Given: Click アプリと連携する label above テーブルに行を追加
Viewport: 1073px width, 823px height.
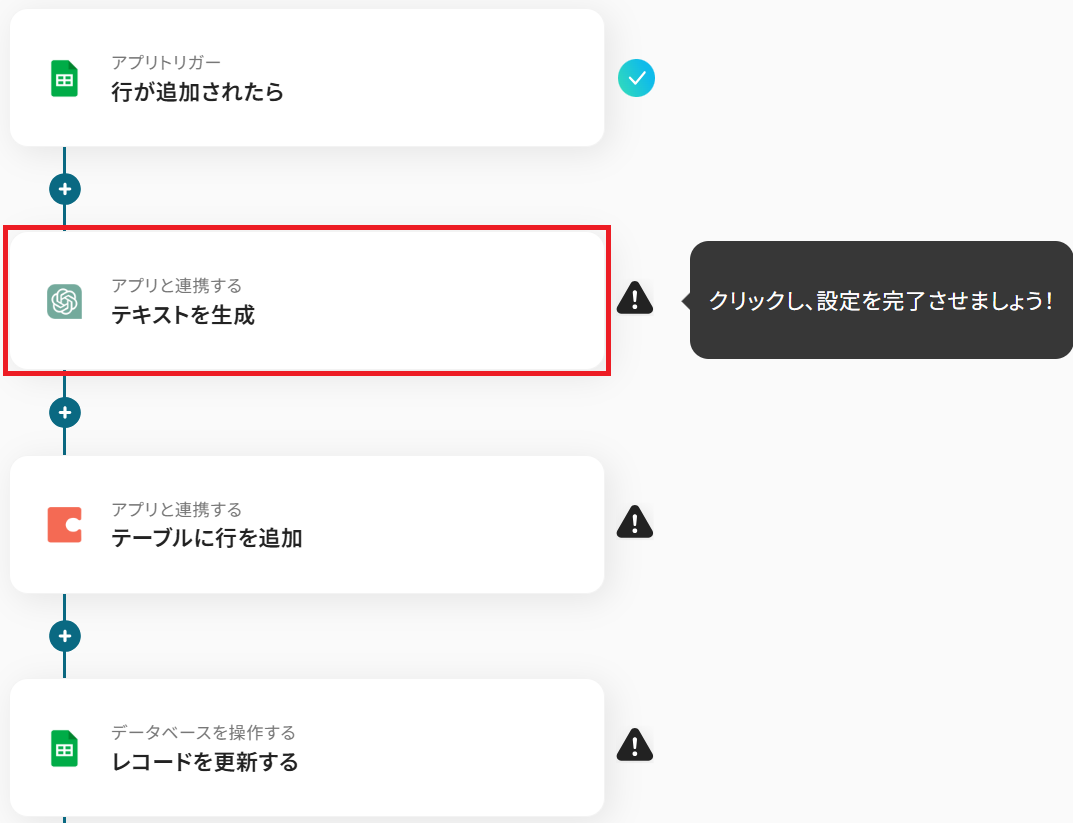Looking at the screenshot, I should tap(176, 510).
